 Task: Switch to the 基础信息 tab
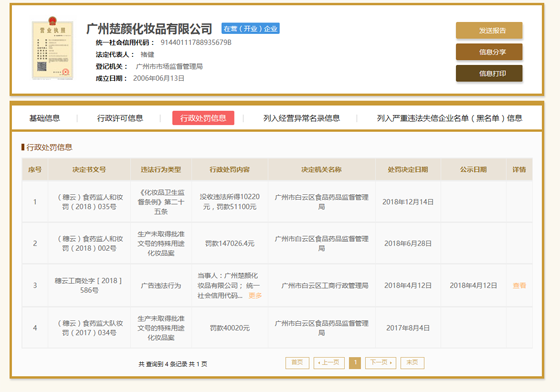45,118
